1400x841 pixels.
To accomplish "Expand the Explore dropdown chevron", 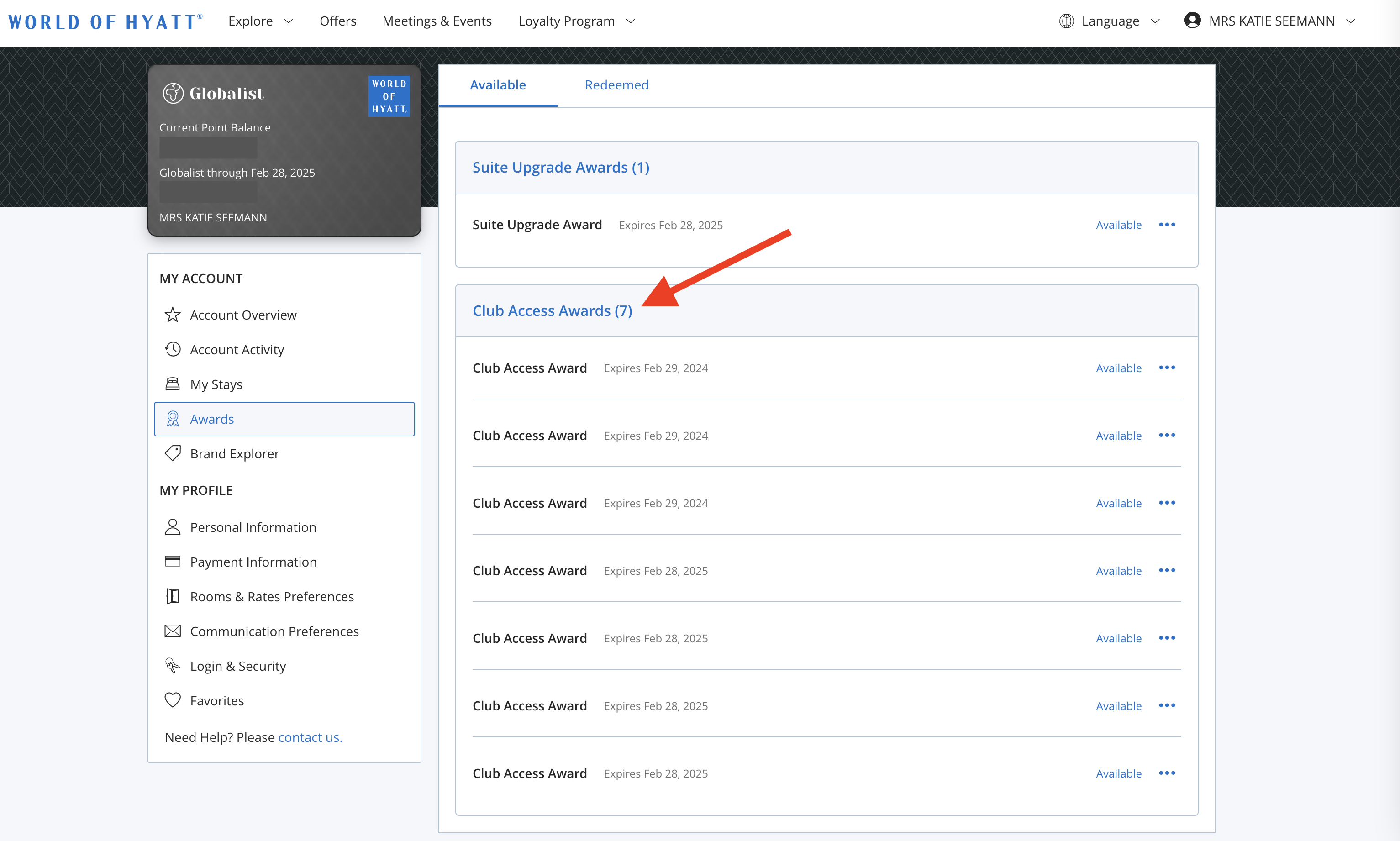I will click(289, 21).
